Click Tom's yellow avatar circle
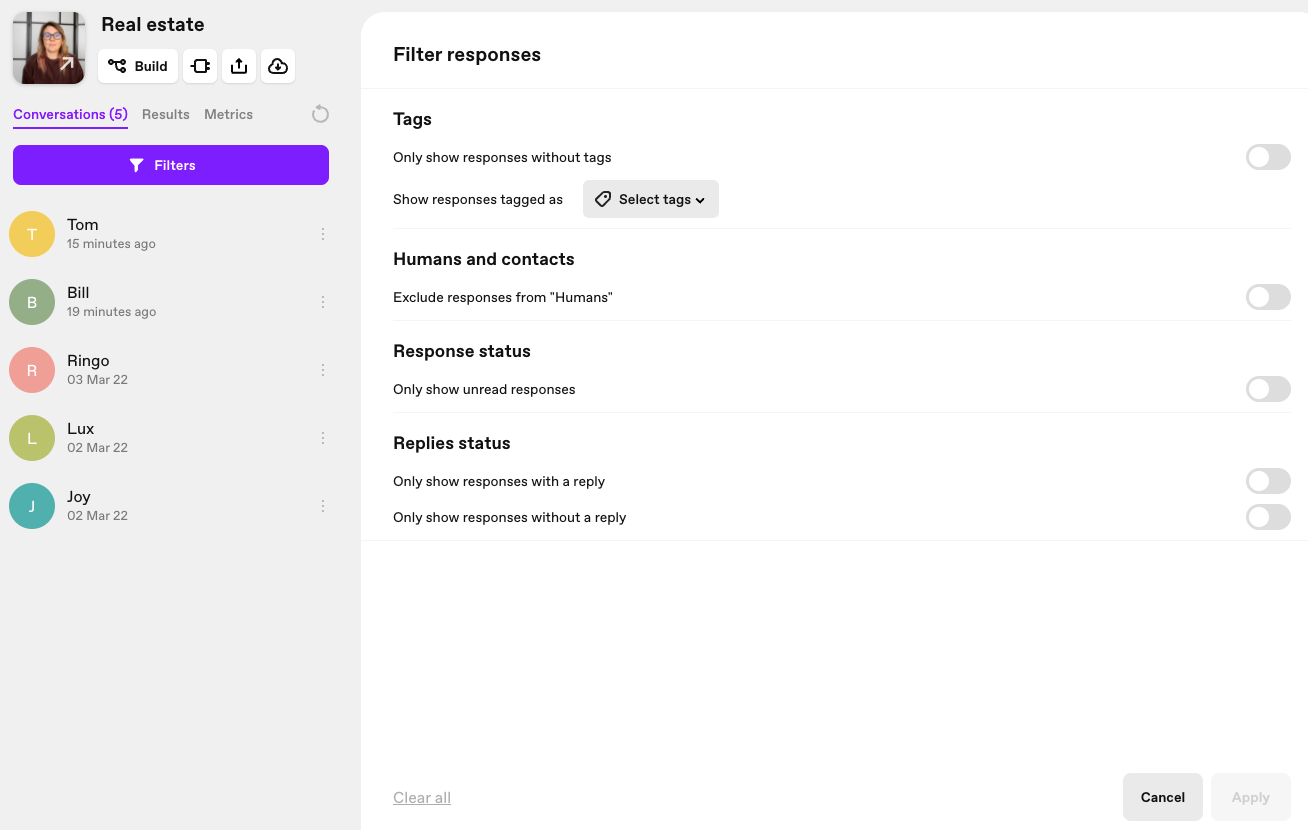This screenshot has height=830, width=1308. pos(32,234)
